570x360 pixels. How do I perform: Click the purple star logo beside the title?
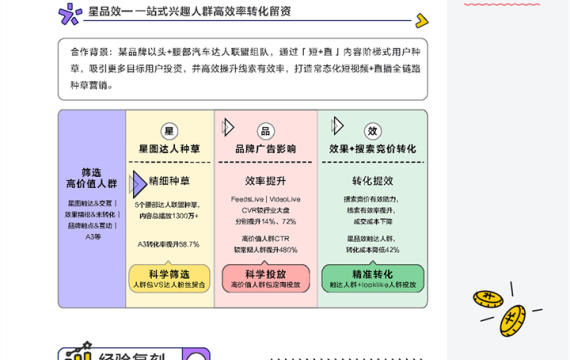pos(70,14)
